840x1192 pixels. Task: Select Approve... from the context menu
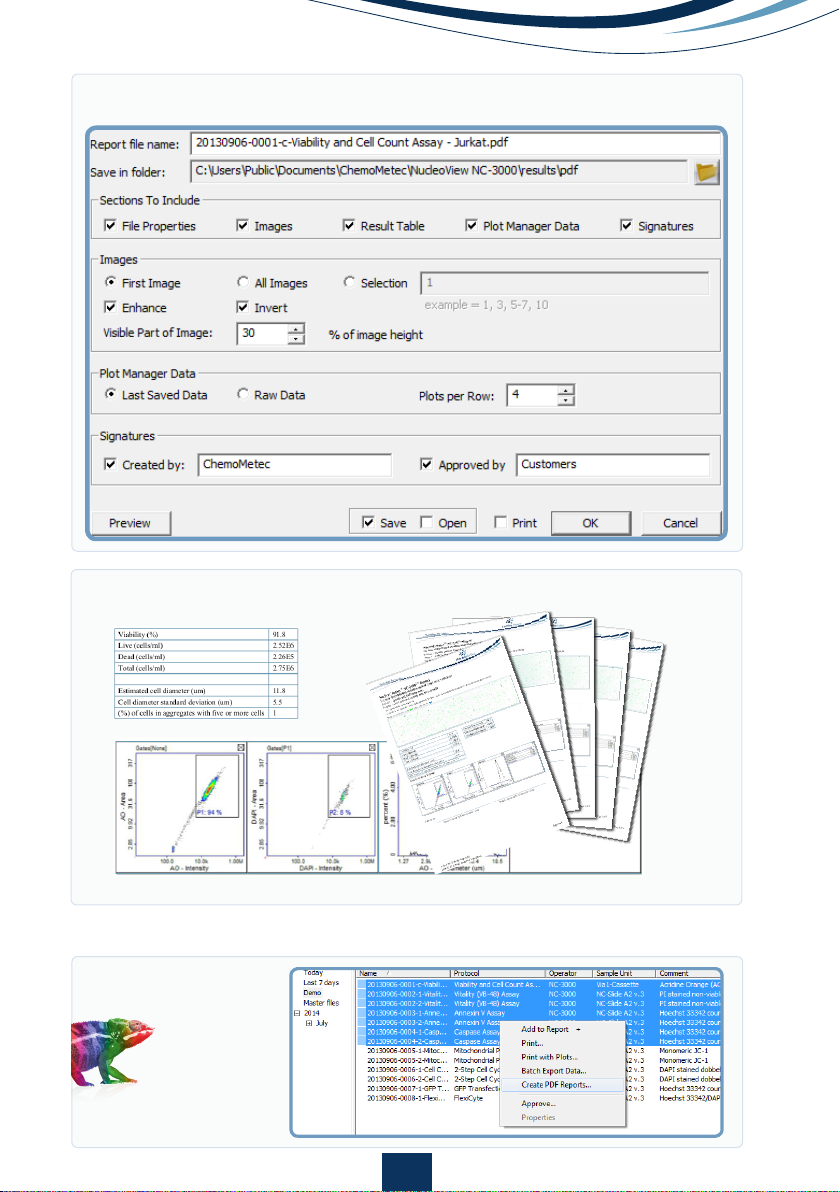562,1104
